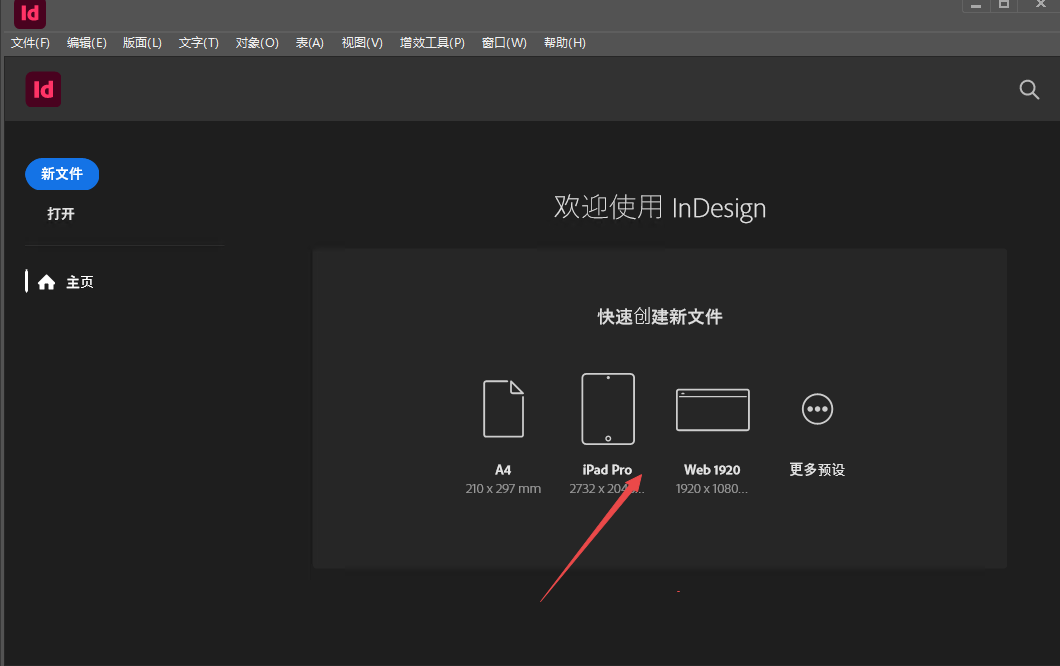Minimize the InDesign window
1060x666 pixels.
pyautogui.click(x=975, y=5)
